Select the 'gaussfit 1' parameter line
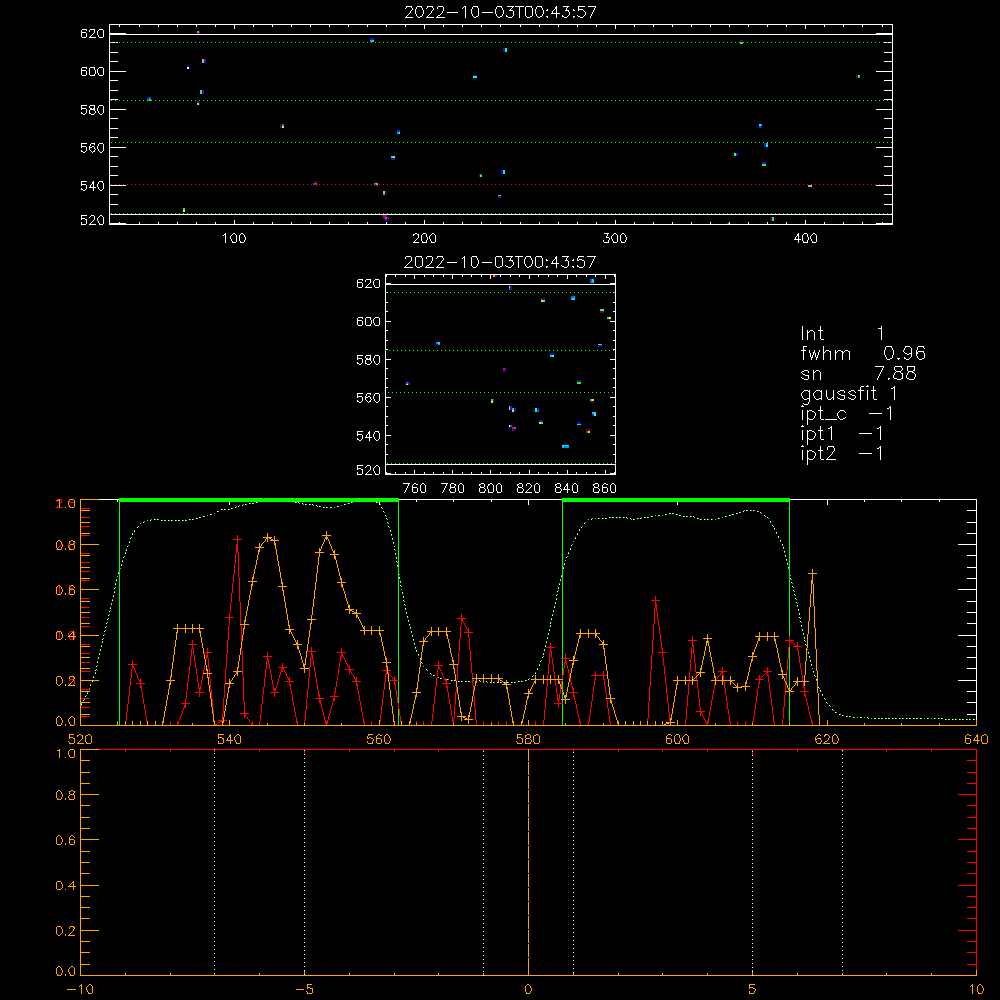The image size is (1000, 1000). pos(849,393)
